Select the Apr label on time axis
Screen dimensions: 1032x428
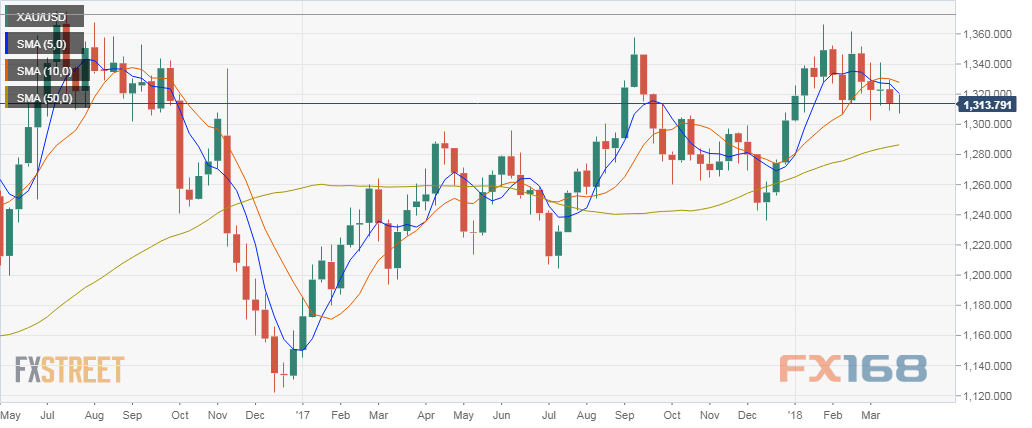[423, 412]
